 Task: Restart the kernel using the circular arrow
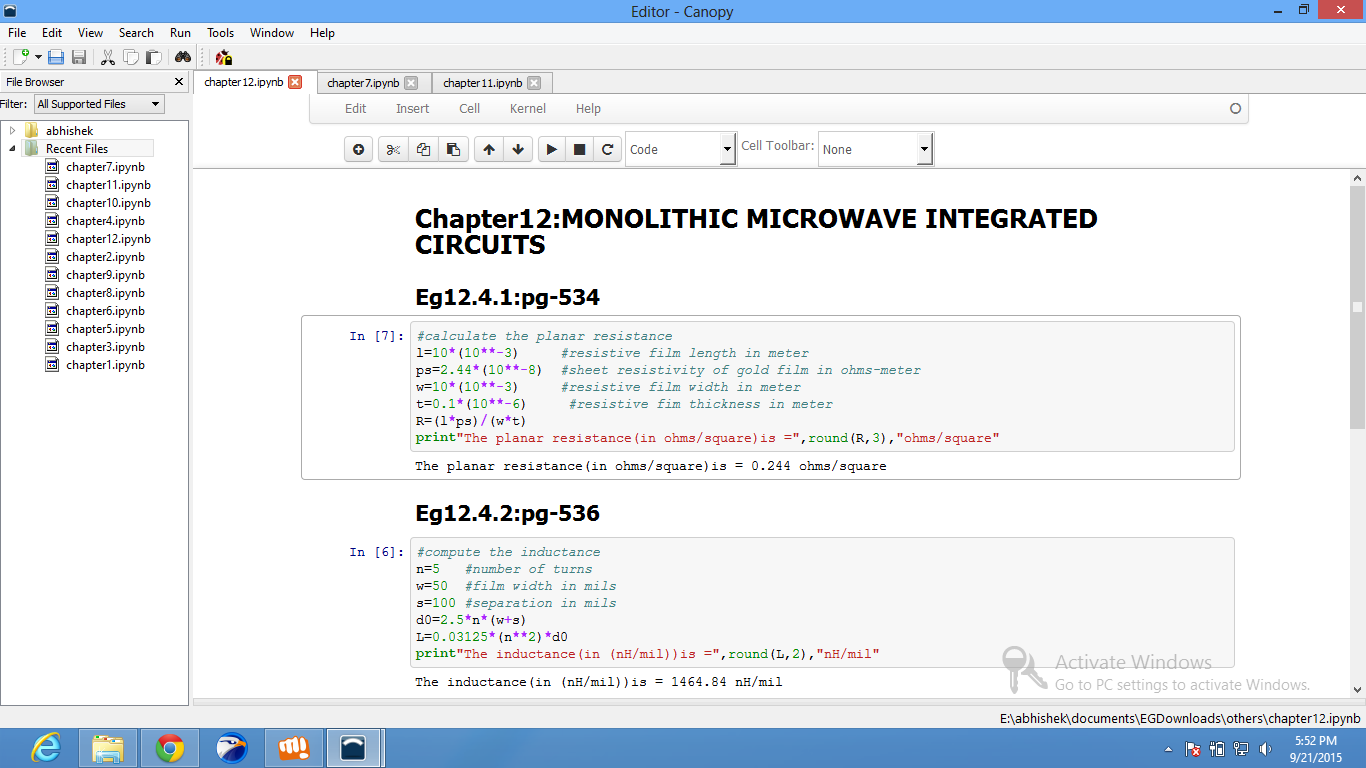pyautogui.click(x=607, y=150)
